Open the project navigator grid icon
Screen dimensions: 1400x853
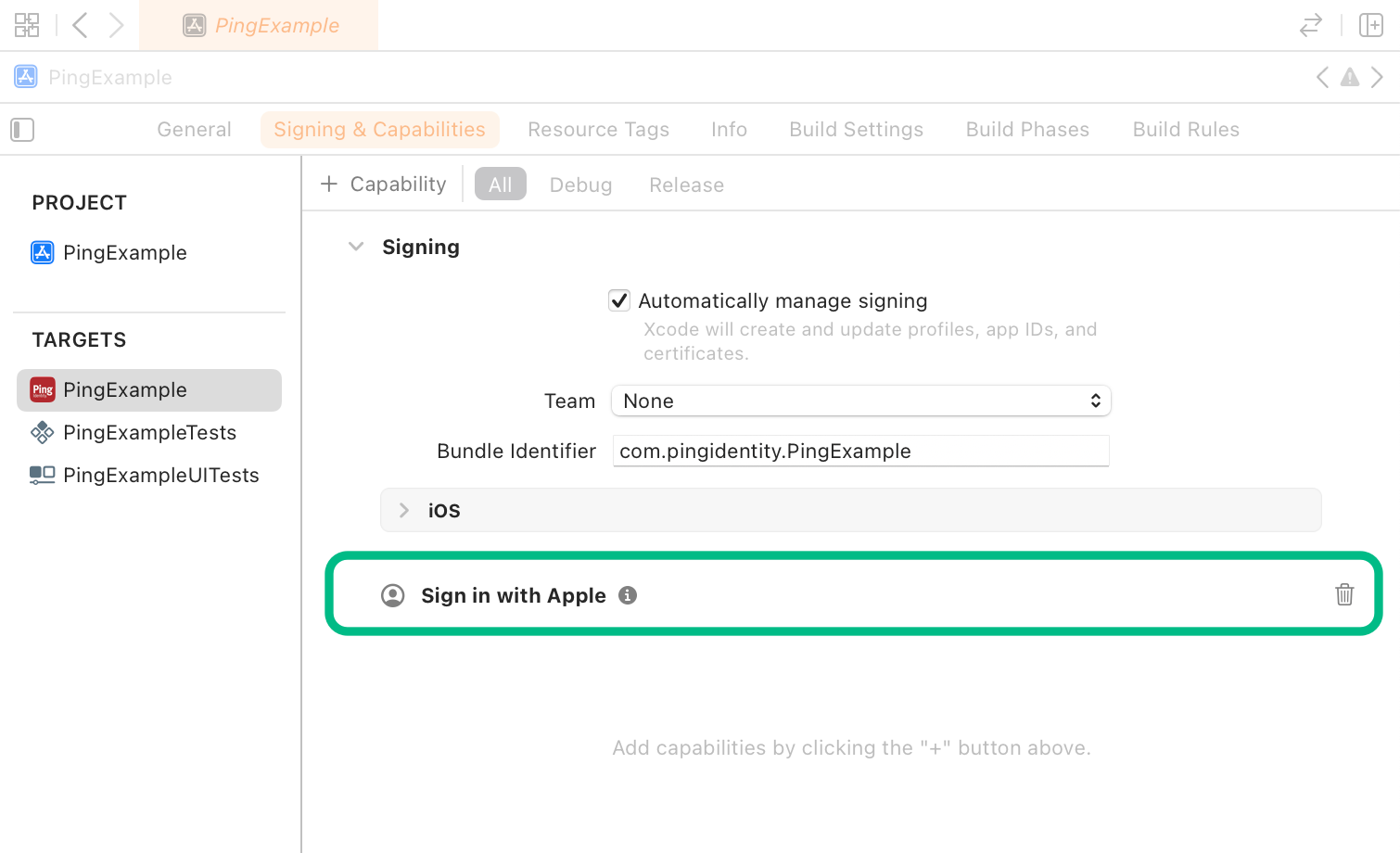pos(26,25)
